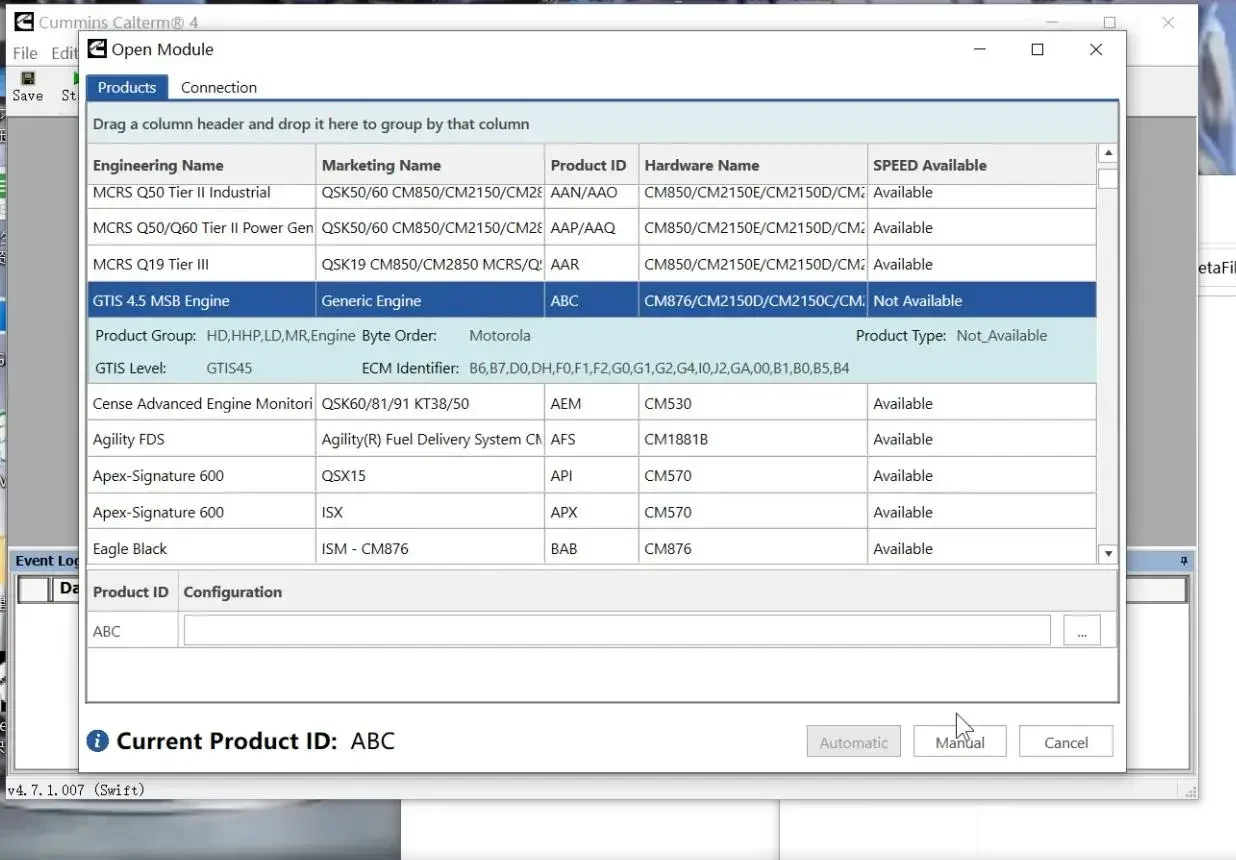Switch to the Connection tab
This screenshot has width=1236, height=860.
218,87
